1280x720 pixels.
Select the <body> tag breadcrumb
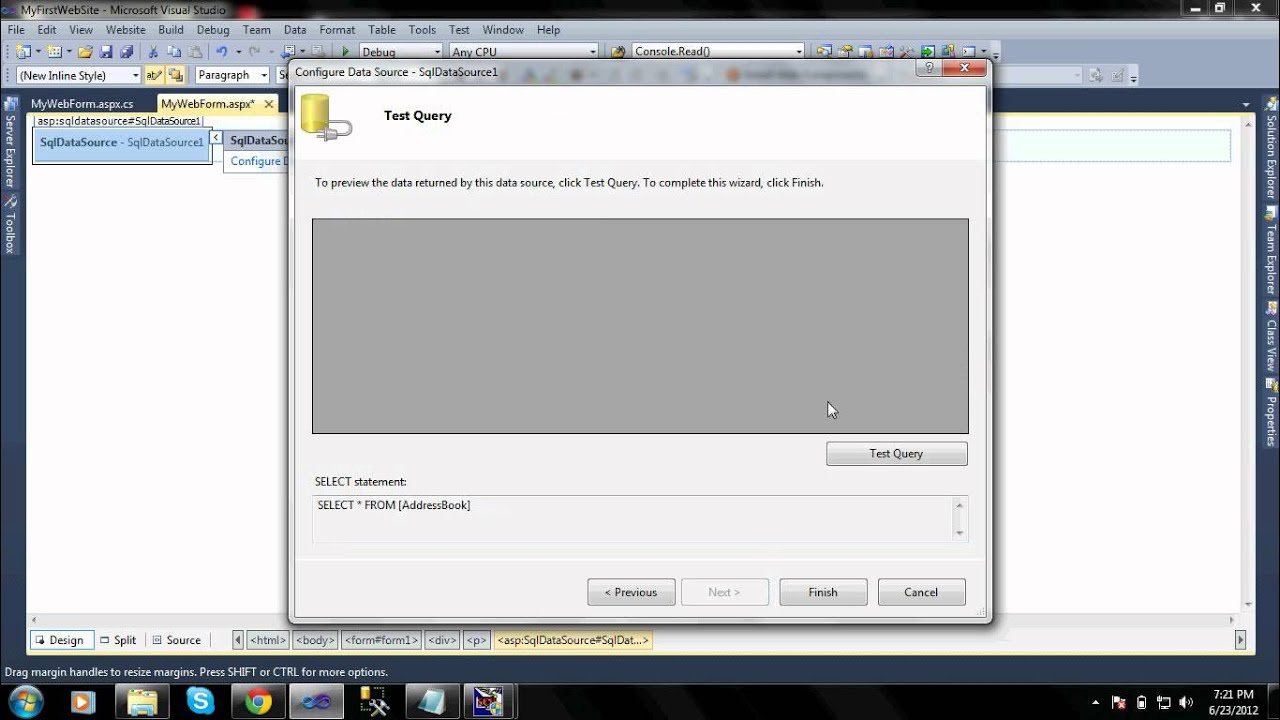[x=315, y=640]
